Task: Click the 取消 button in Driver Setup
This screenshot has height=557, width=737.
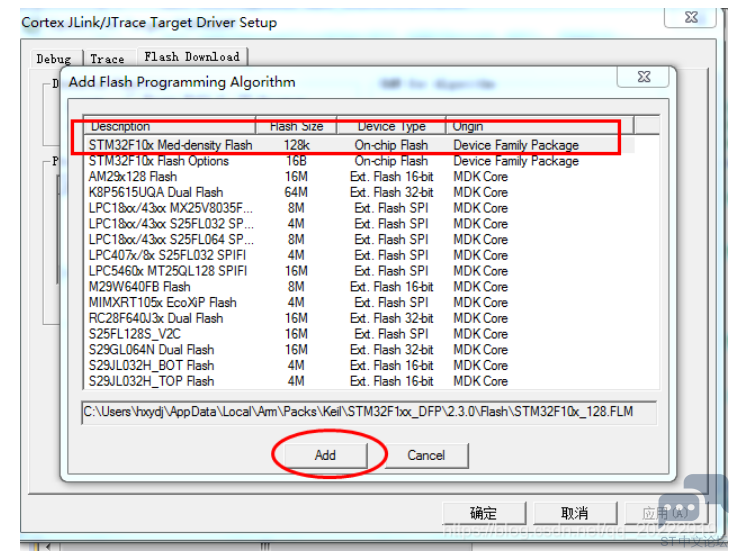Action: pyautogui.click(x=575, y=513)
